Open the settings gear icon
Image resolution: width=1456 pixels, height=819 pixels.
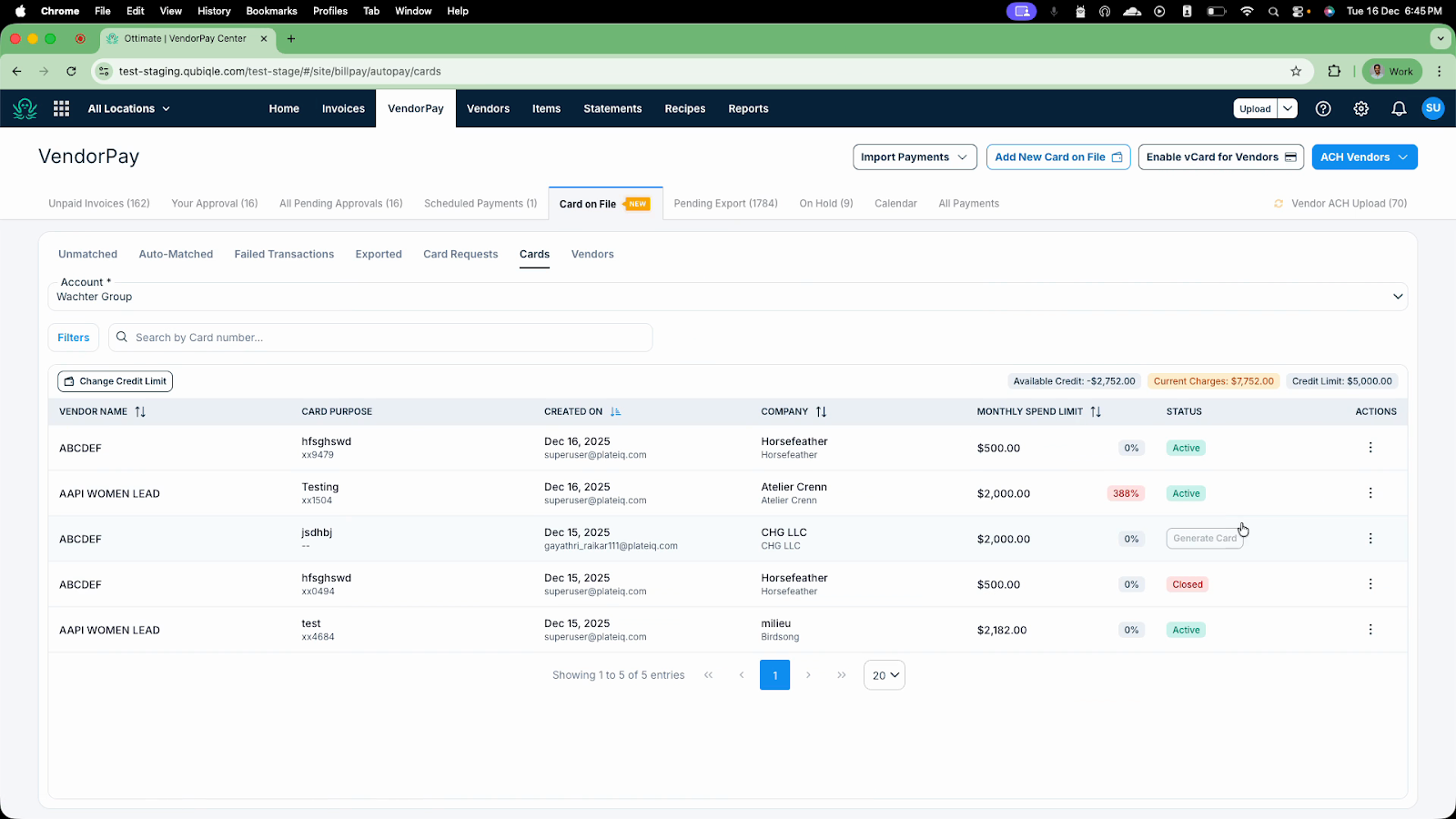(1361, 108)
